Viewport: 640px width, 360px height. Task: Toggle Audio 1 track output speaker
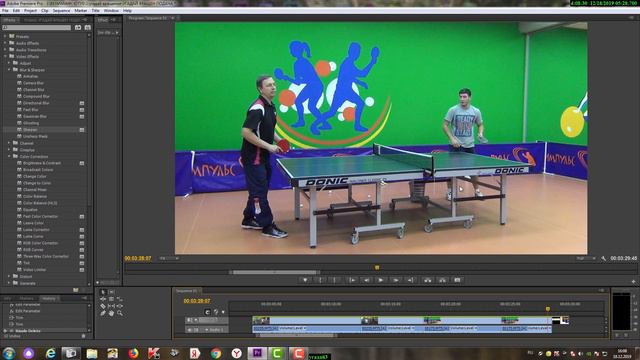pyautogui.click(x=190, y=329)
